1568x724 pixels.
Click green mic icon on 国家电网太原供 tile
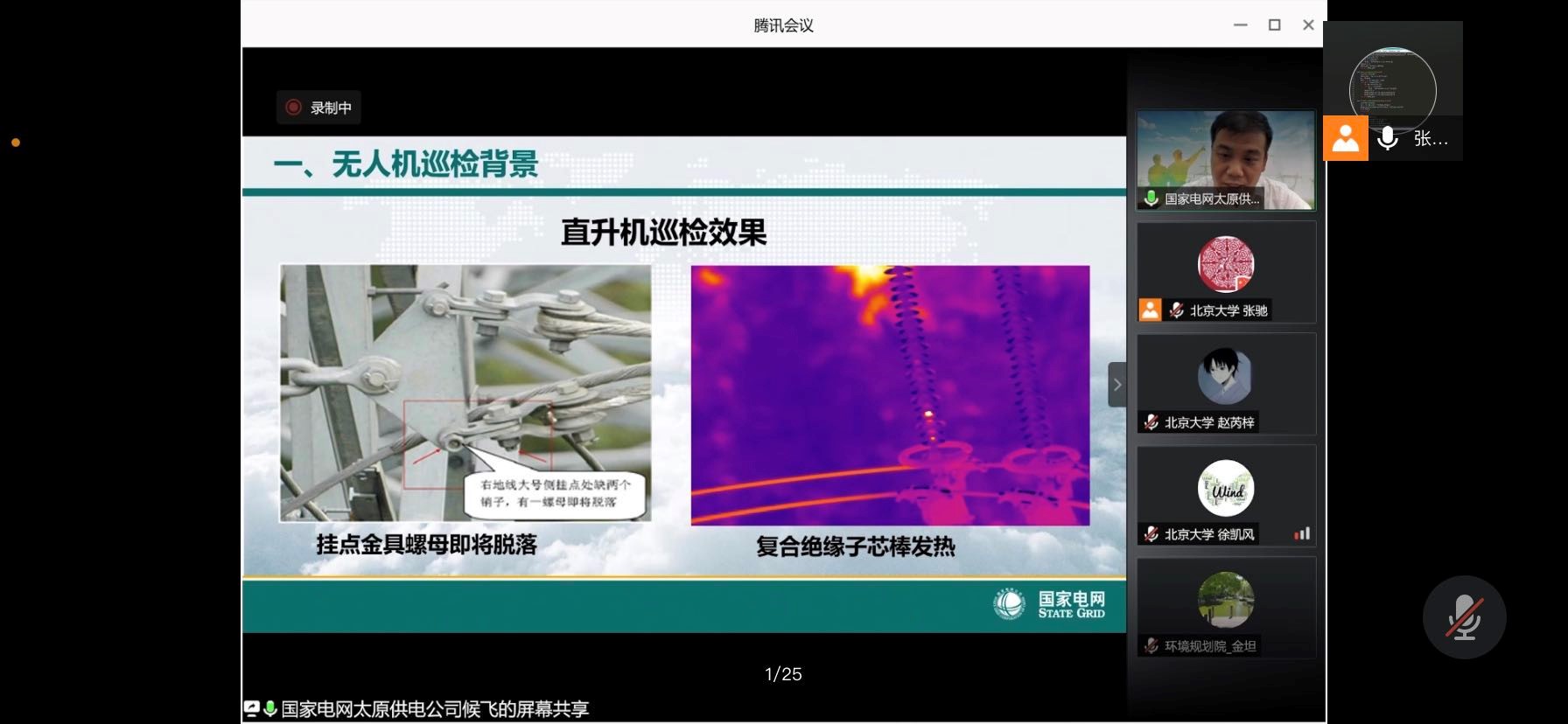click(x=1151, y=199)
